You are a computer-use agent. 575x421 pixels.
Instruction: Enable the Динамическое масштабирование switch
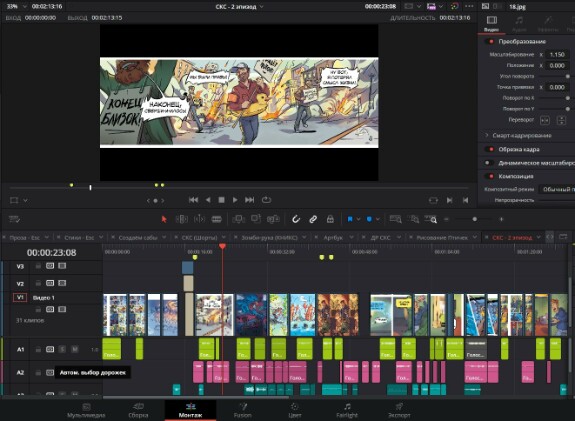click(x=490, y=163)
